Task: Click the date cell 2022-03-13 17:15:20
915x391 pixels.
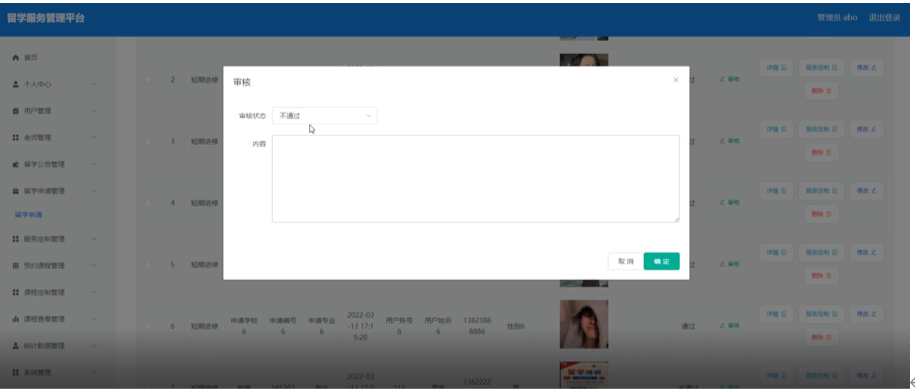Action: (x=361, y=326)
